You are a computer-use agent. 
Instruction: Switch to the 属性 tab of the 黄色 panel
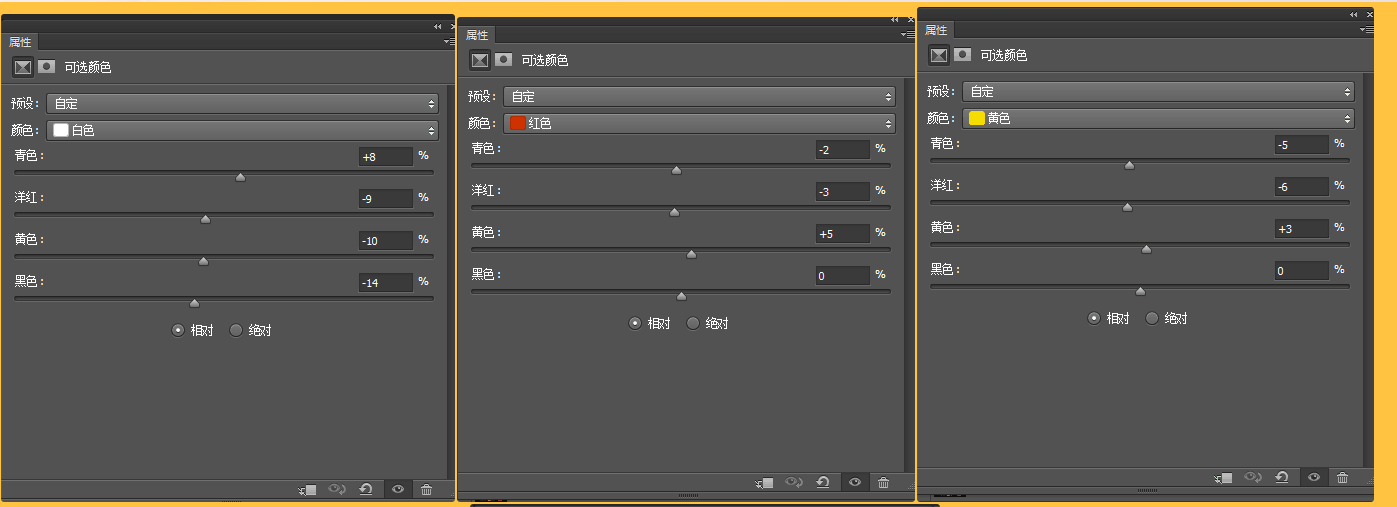[936, 30]
